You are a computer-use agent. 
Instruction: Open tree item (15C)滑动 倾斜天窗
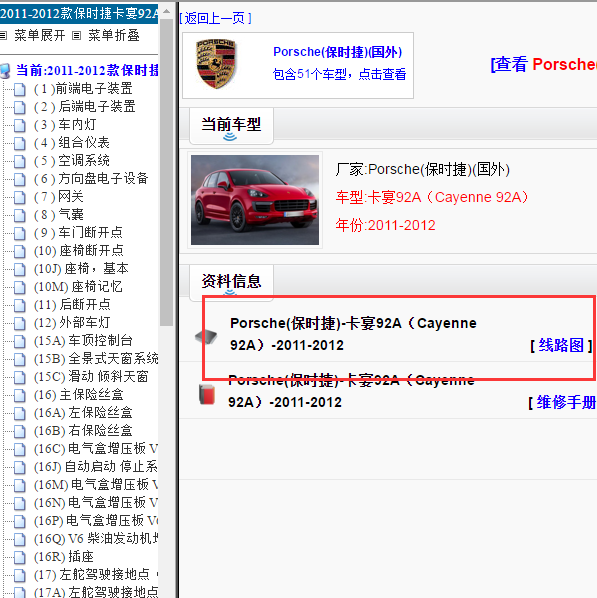(91, 377)
